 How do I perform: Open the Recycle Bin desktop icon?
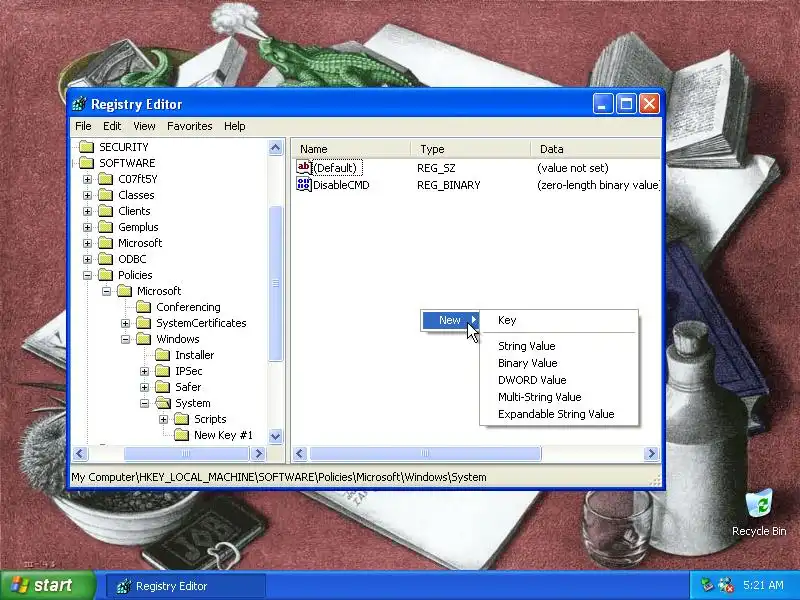(759, 504)
